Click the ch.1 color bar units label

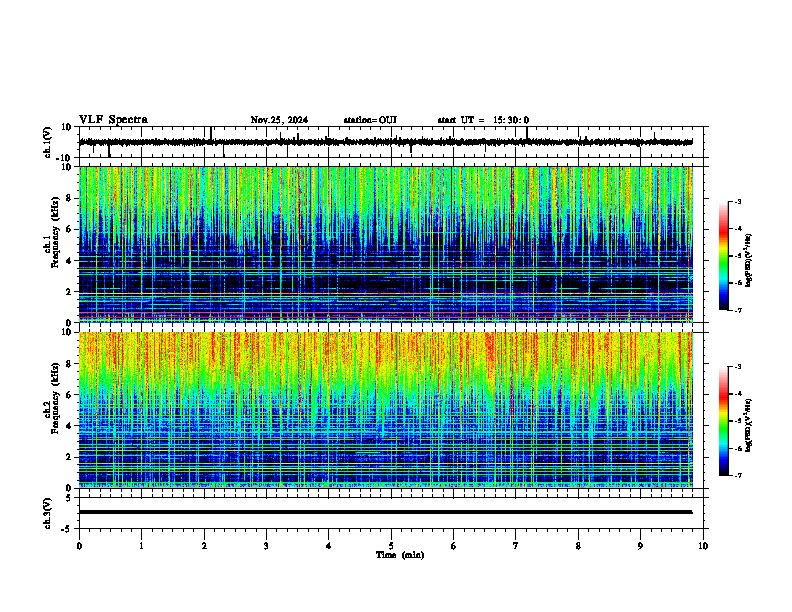[x=749, y=260]
